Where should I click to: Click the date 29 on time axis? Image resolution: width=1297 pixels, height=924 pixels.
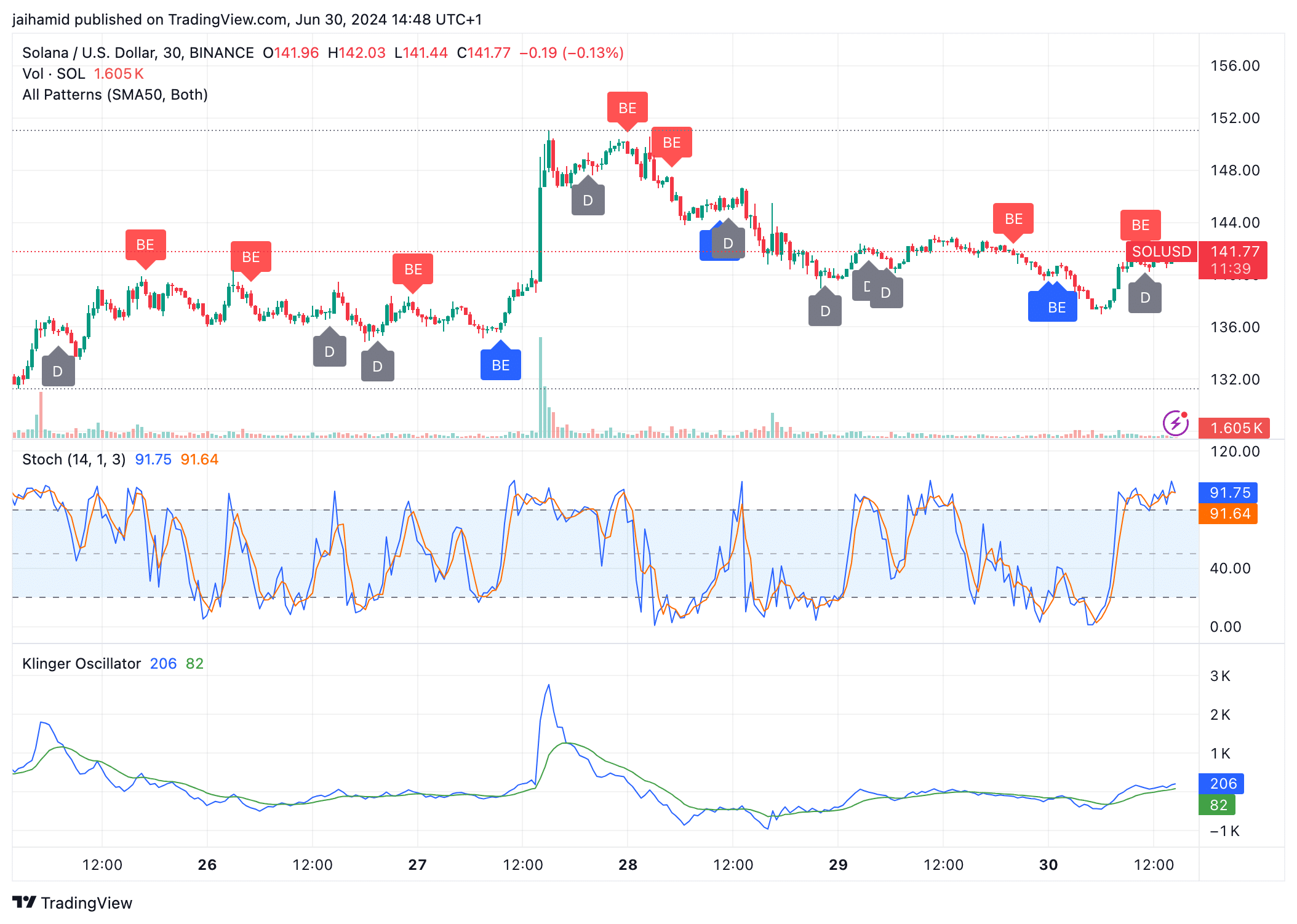click(x=838, y=865)
